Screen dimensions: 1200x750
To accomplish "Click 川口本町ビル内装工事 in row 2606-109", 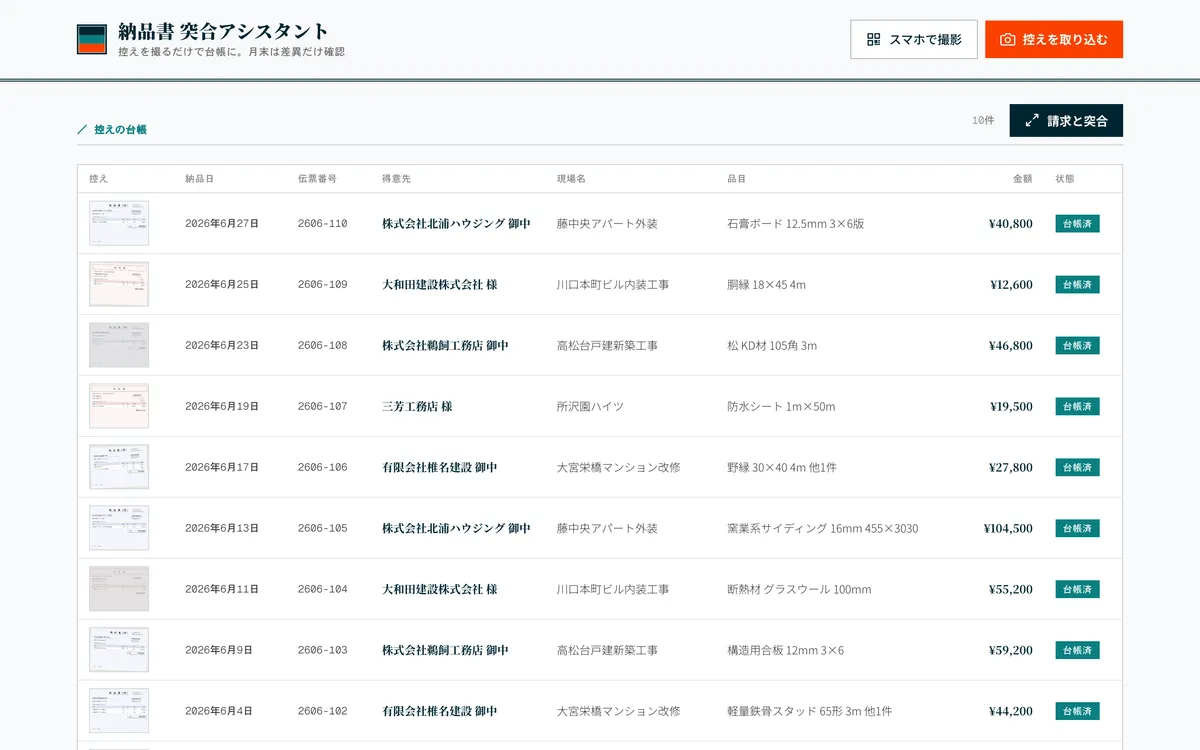I will [x=613, y=284].
